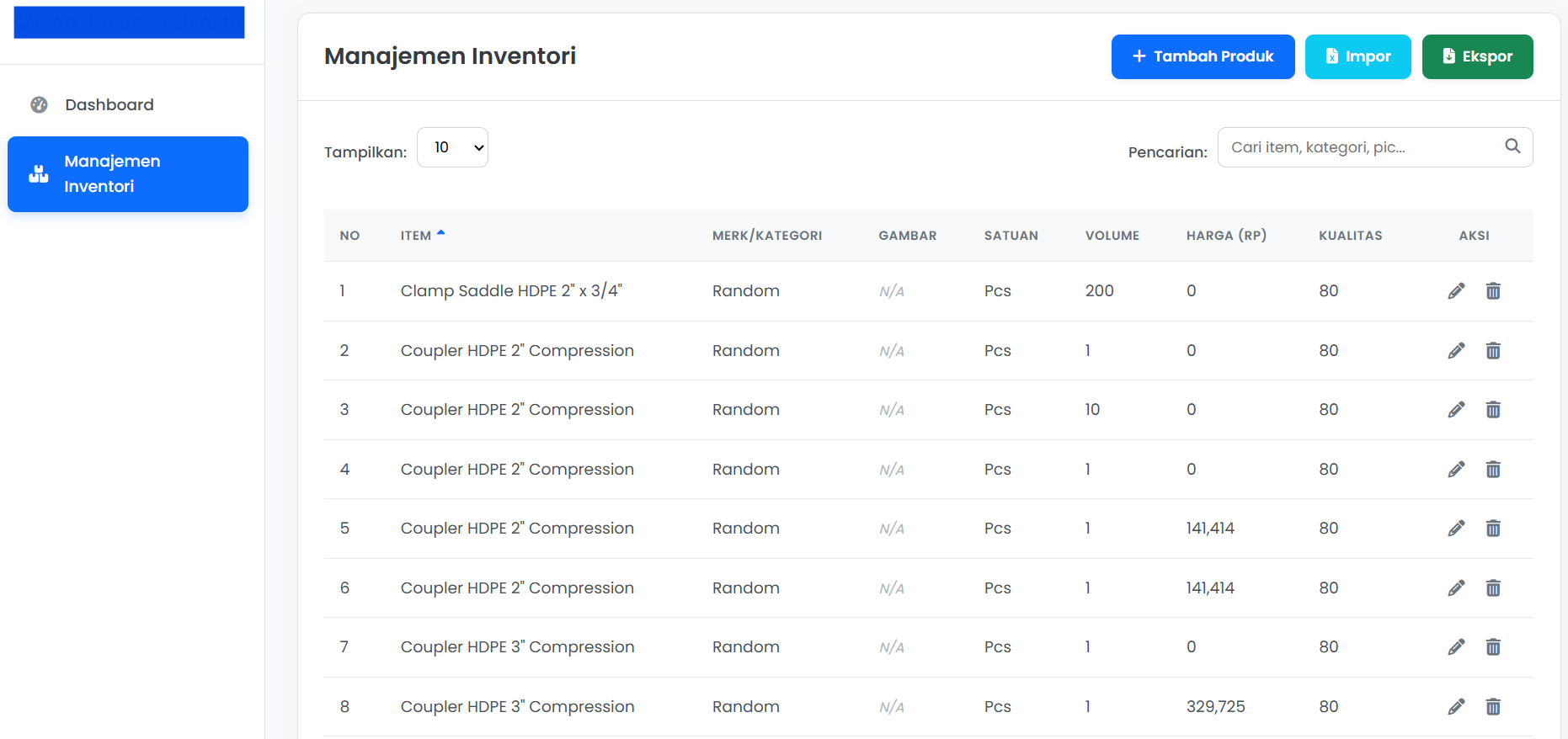Image resolution: width=1568 pixels, height=739 pixels.
Task: Click the price 329,725
Action: tap(1215, 706)
